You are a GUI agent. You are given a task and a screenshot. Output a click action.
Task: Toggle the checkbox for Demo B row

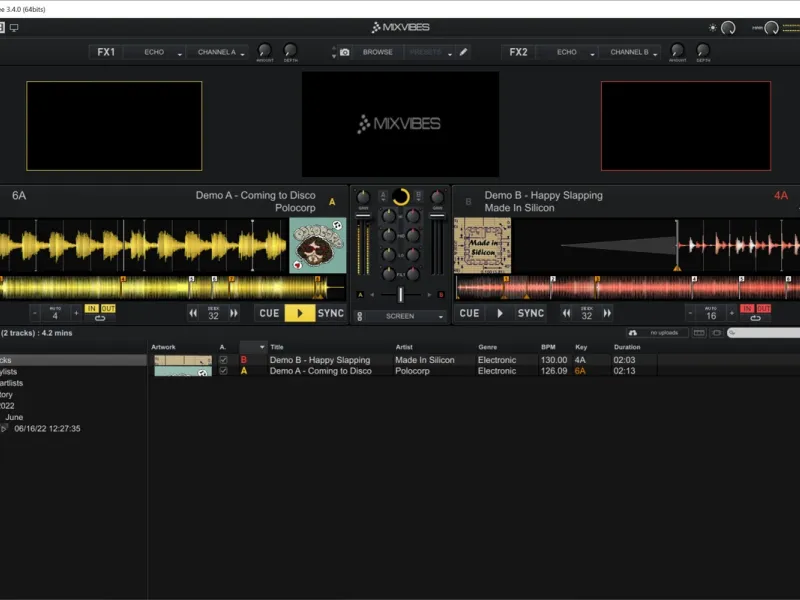pyautogui.click(x=223, y=360)
